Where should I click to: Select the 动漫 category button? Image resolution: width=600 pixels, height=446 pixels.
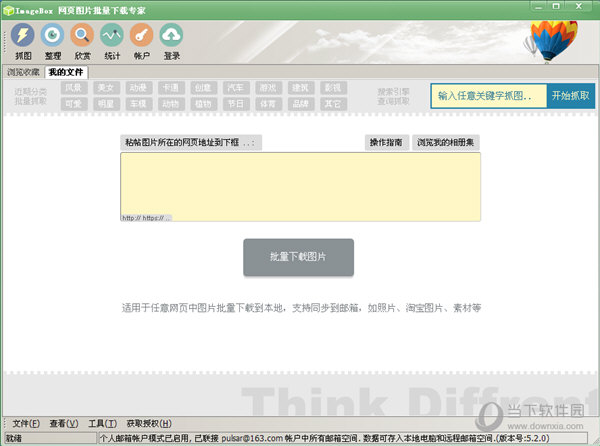tap(139, 88)
